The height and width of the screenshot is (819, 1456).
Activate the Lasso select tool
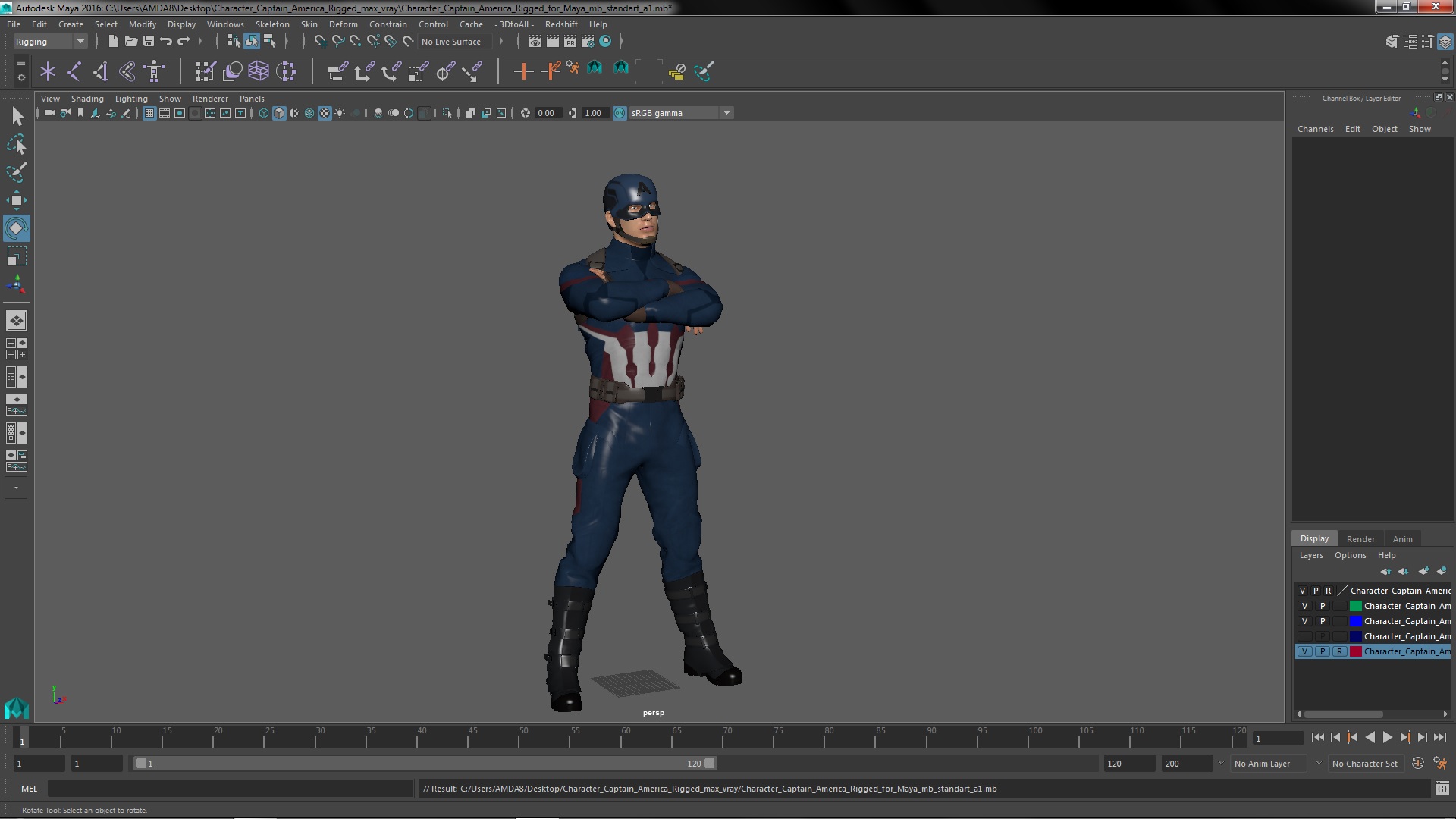tap(17, 144)
